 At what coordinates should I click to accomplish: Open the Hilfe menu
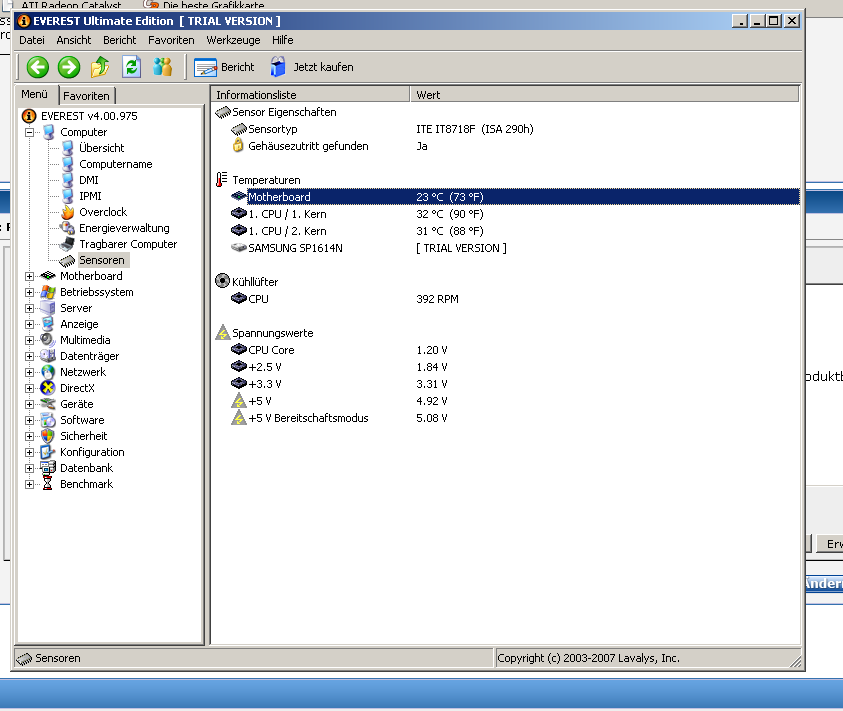(x=282, y=40)
